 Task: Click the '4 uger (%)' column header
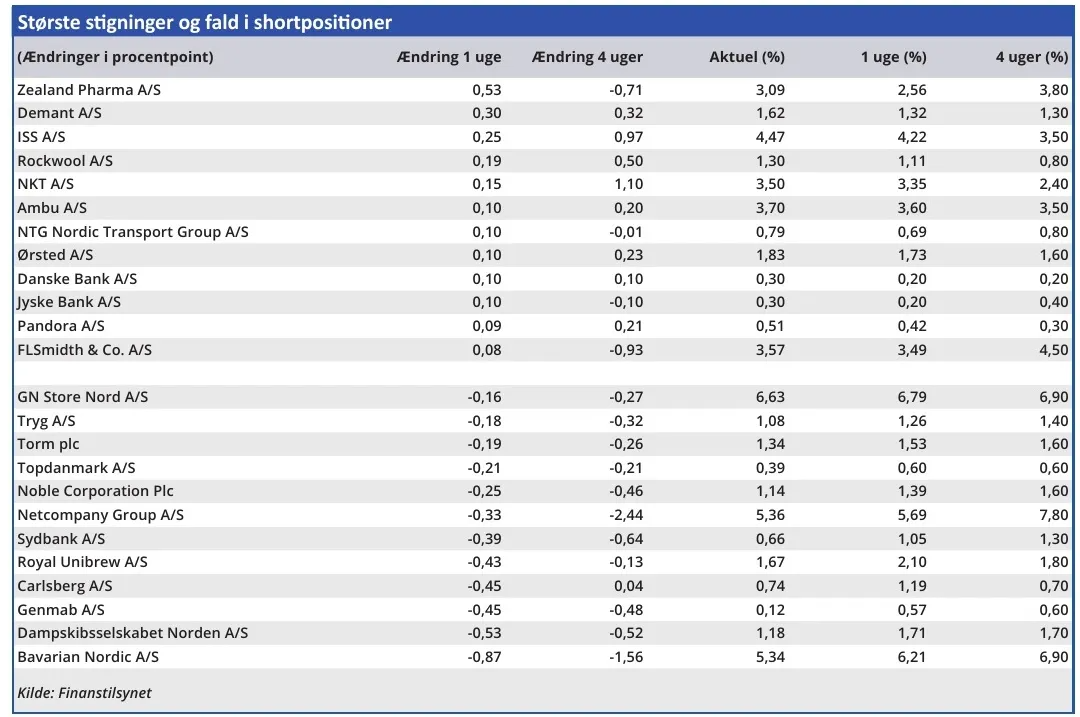coord(1031,57)
